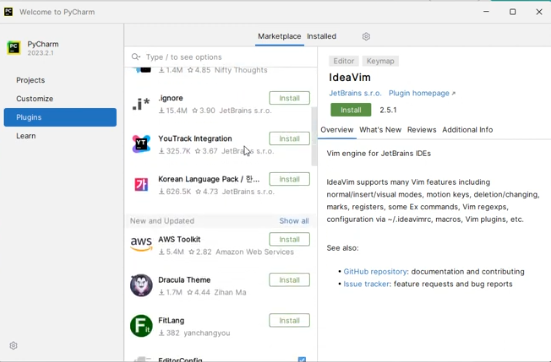Screen dimensions: 551x362
Task: Select the .ignore plugin icon
Action: click(141, 104)
